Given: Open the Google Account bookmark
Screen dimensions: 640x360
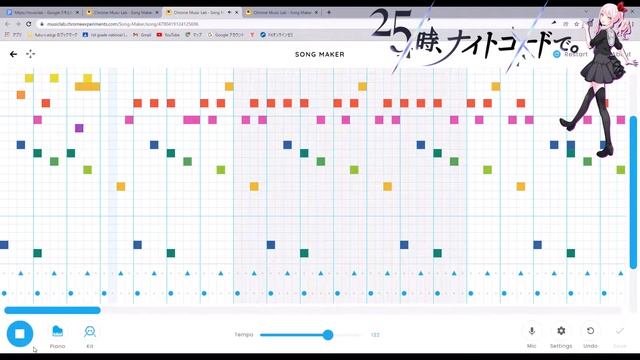Looking at the screenshot, I should tap(226, 35).
